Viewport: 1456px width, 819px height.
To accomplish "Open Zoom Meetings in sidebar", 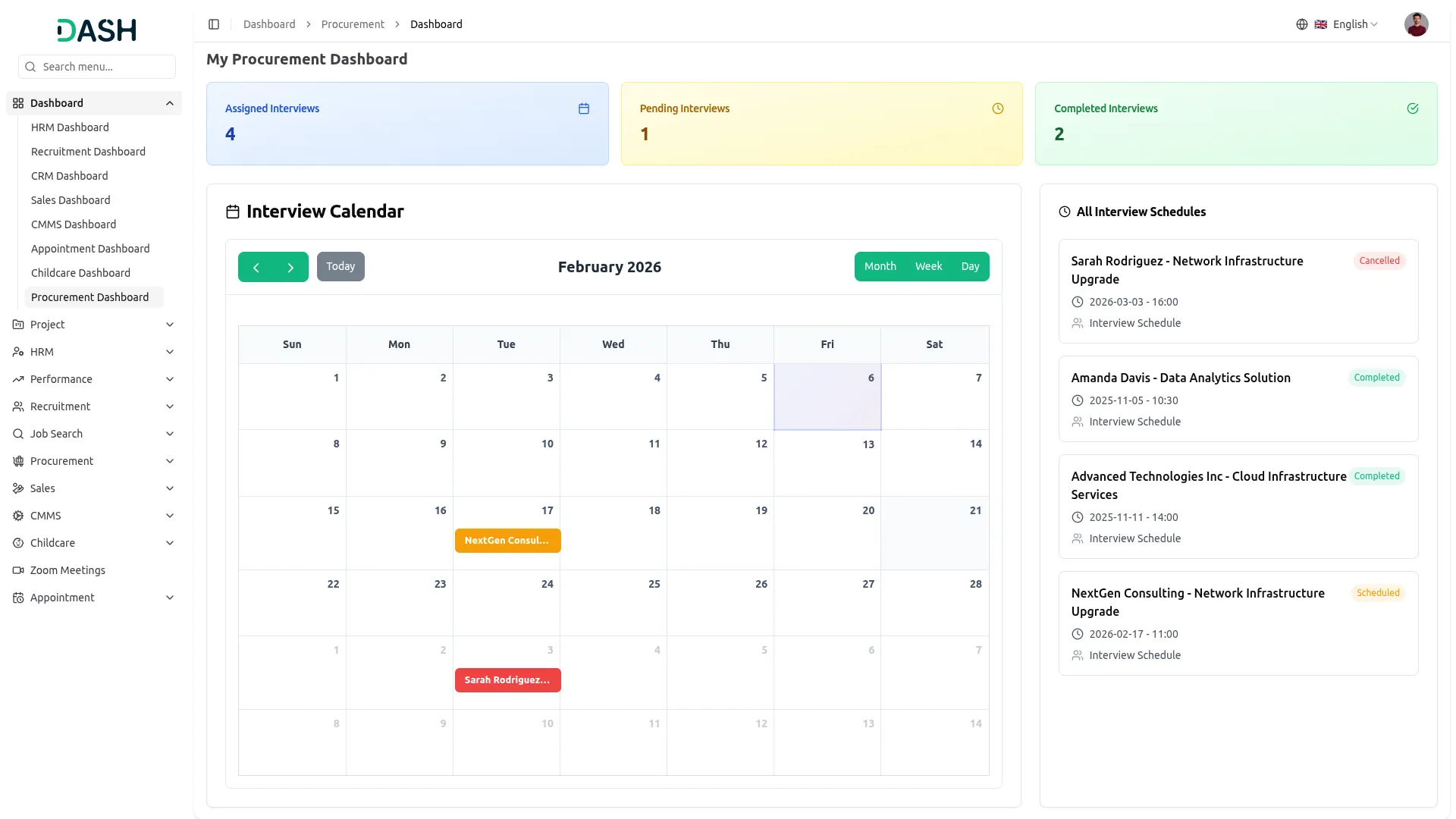I will [x=67, y=570].
